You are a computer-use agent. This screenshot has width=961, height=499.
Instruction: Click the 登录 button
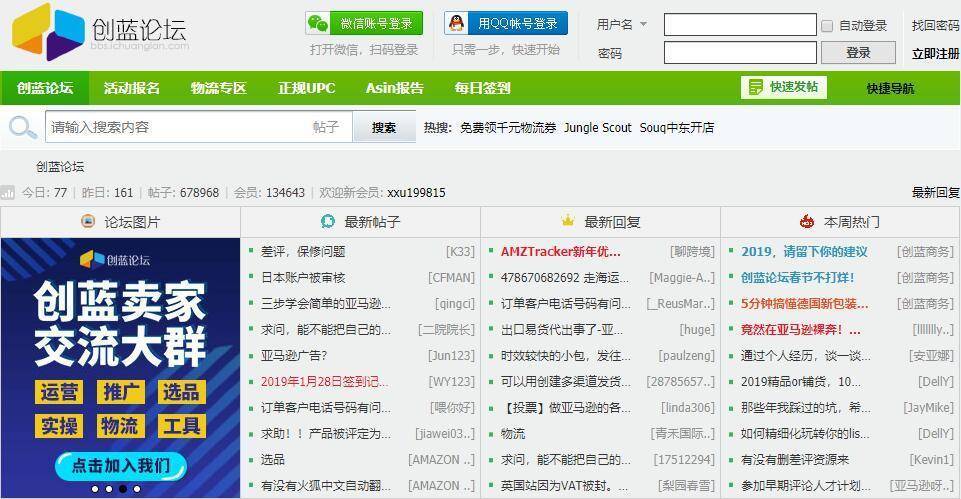coord(858,53)
